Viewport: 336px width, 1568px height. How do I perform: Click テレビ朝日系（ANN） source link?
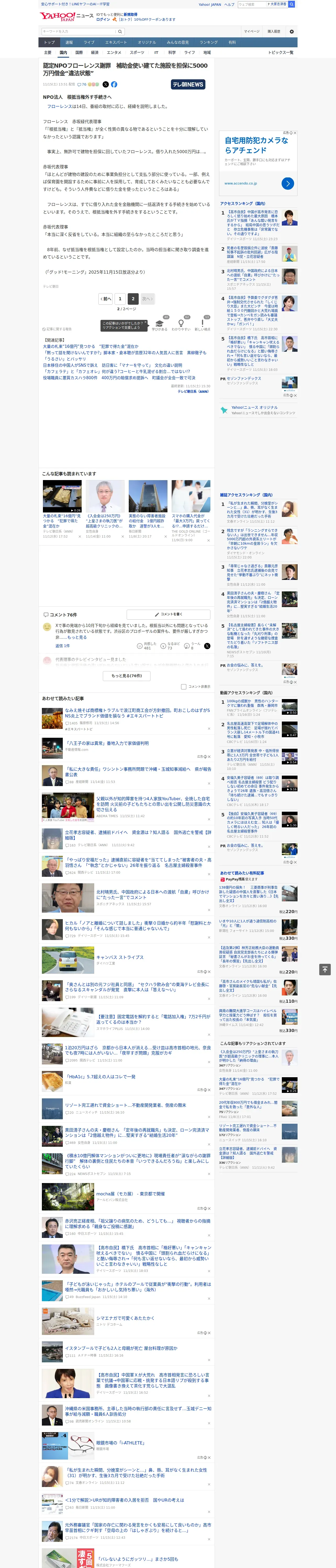(x=193, y=391)
